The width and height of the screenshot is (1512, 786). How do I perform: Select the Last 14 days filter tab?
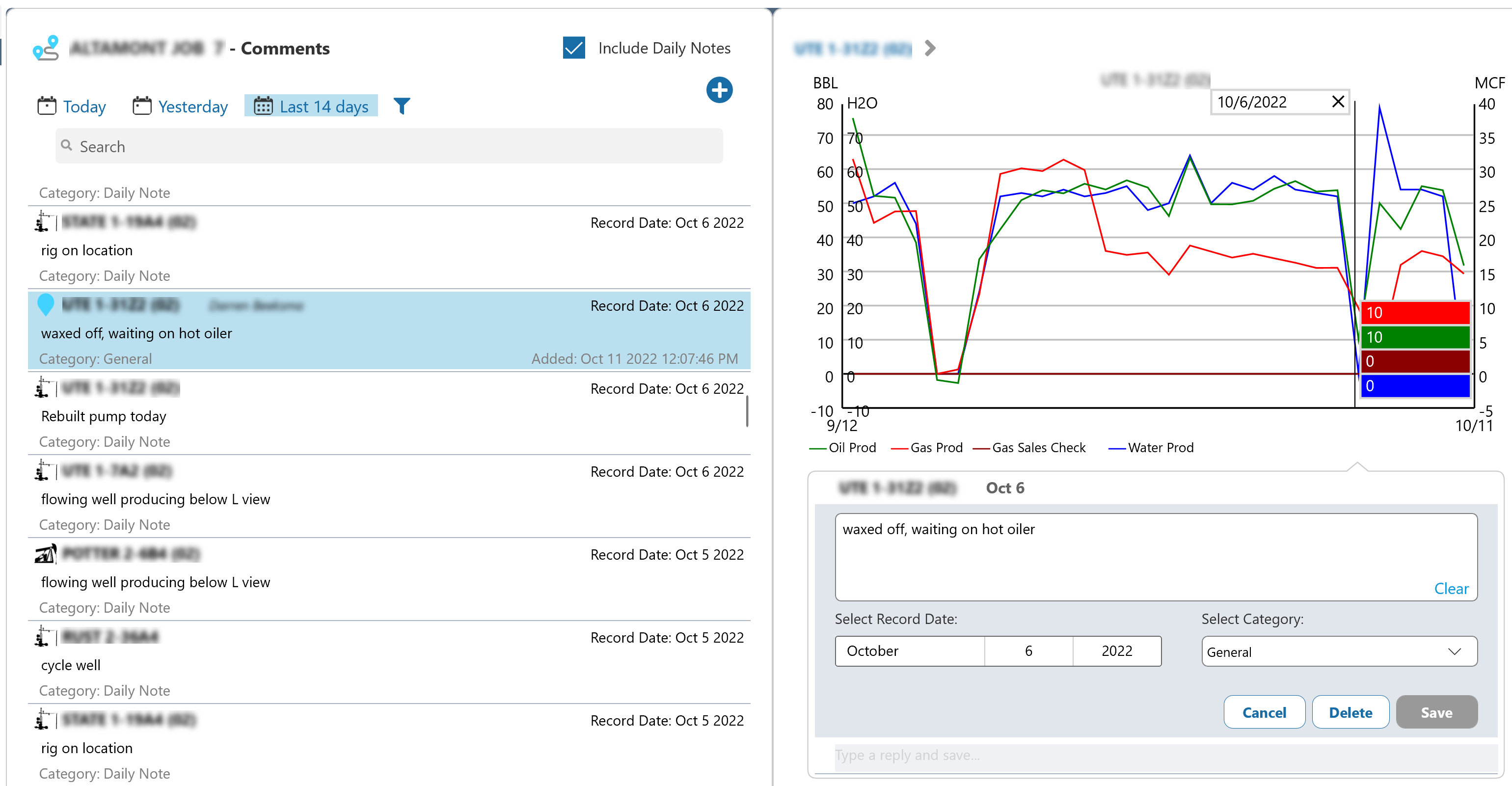(311, 106)
